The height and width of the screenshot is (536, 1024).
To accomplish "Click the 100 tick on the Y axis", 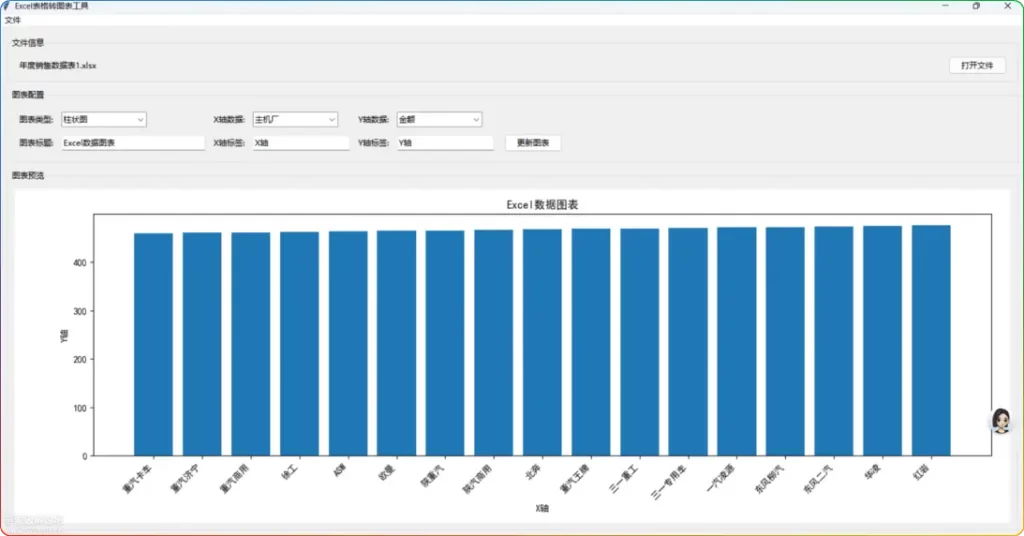I will pos(80,408).
